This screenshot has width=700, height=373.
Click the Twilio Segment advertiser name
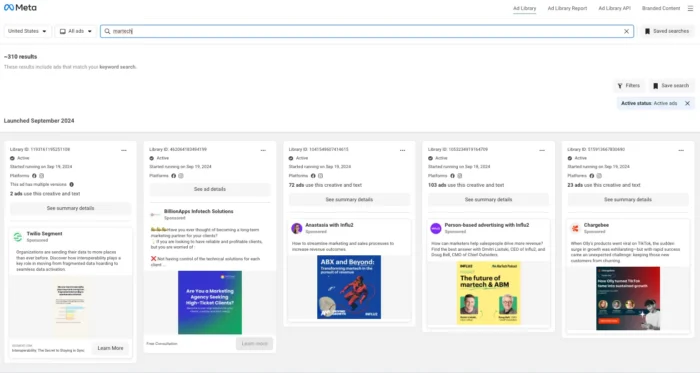click(x=44, y=233)
